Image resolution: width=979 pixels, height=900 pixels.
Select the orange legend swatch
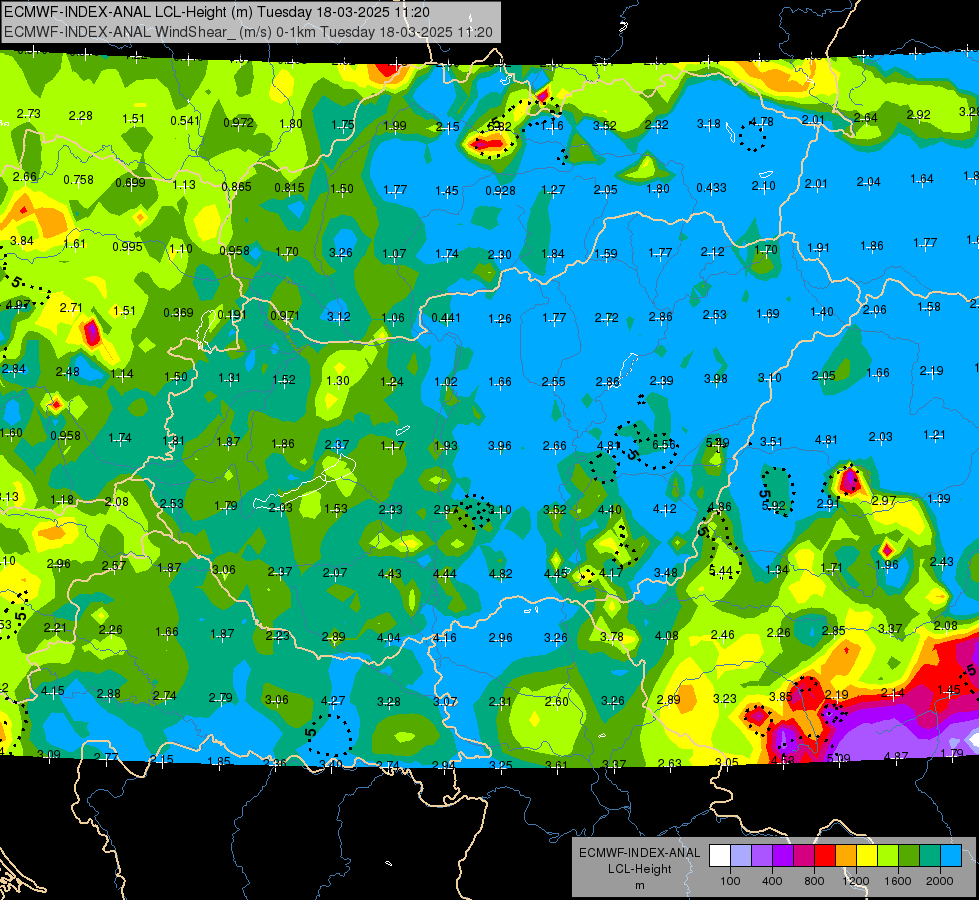tap(846, 856)
